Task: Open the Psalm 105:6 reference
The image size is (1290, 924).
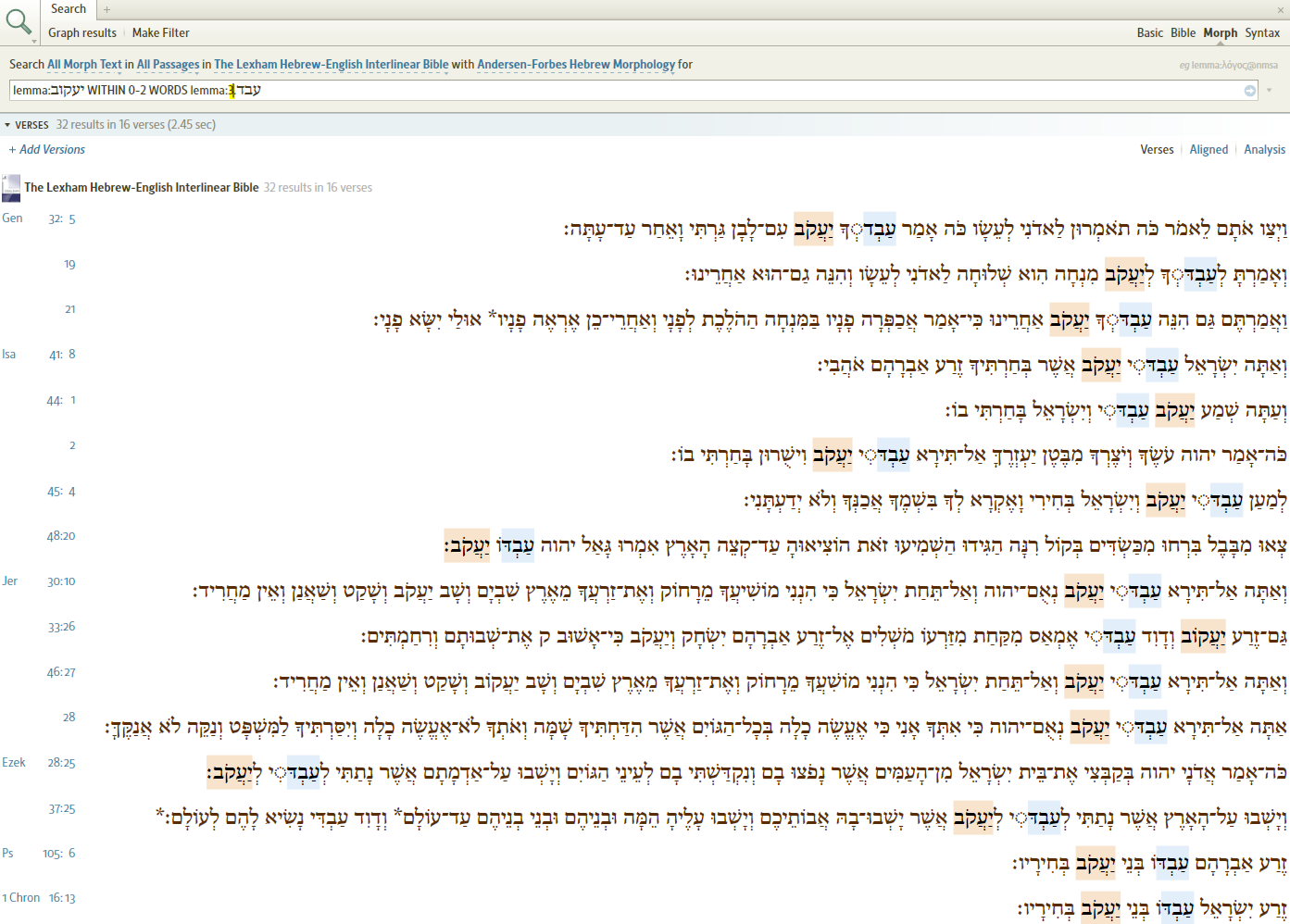Action: 59,854
